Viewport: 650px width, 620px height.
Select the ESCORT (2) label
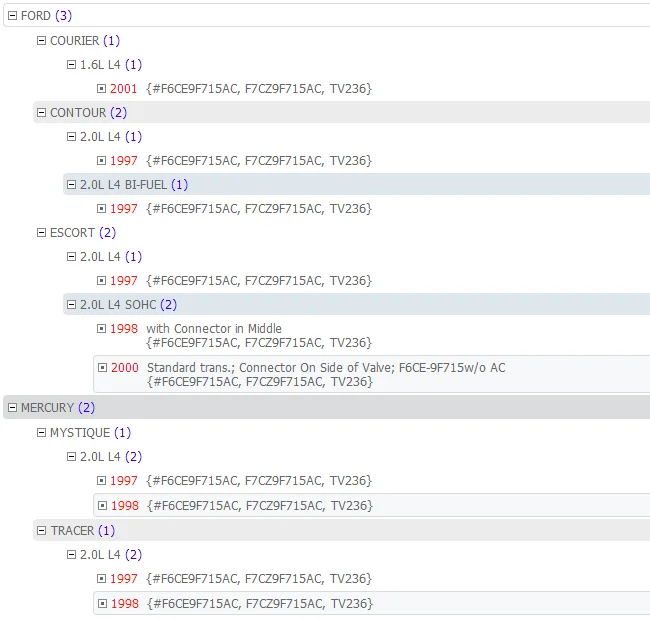tap(83, 233)
